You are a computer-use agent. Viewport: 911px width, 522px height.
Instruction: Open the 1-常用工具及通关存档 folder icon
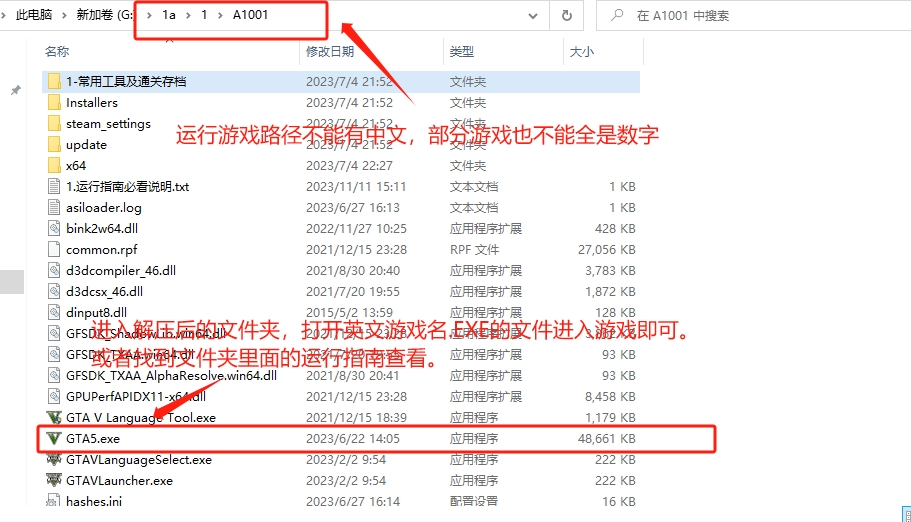tap(54, 81)
